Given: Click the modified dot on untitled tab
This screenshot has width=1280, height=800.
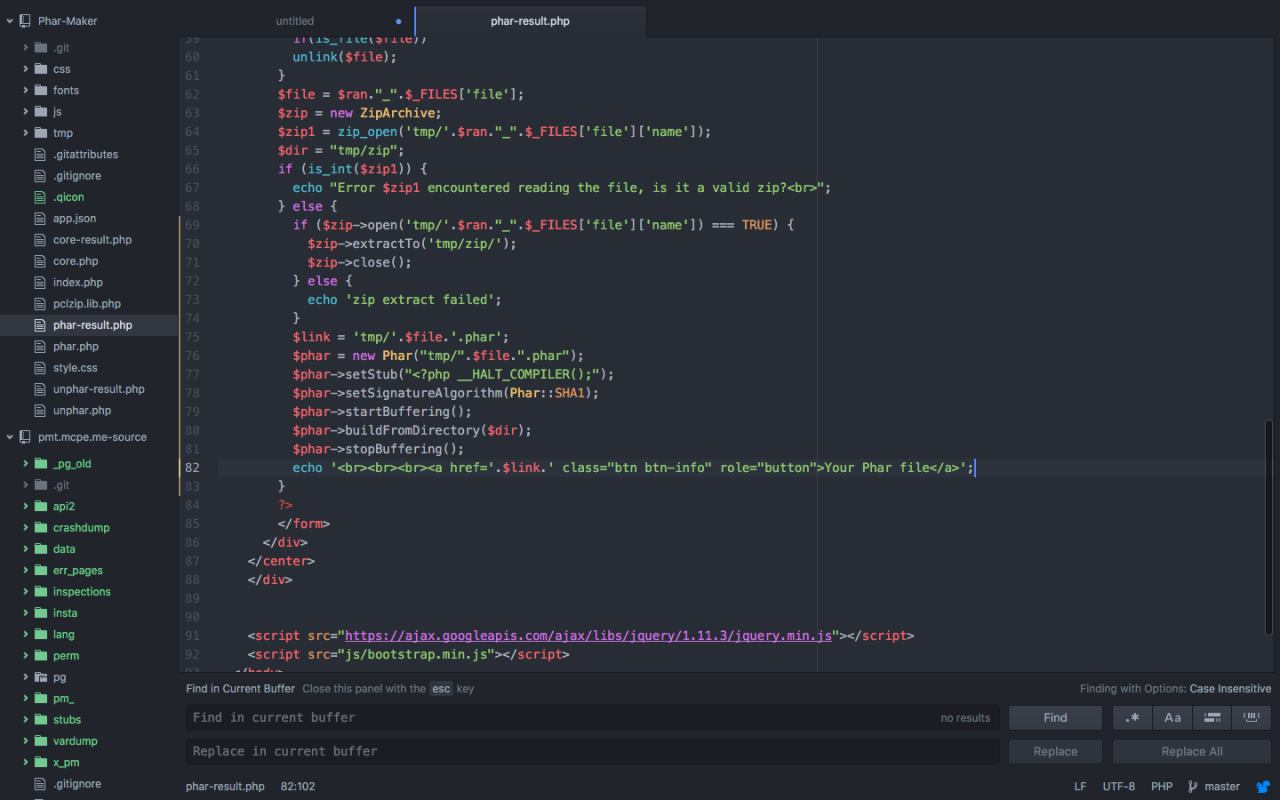Looking at the screenshot, I should (398, 21).
